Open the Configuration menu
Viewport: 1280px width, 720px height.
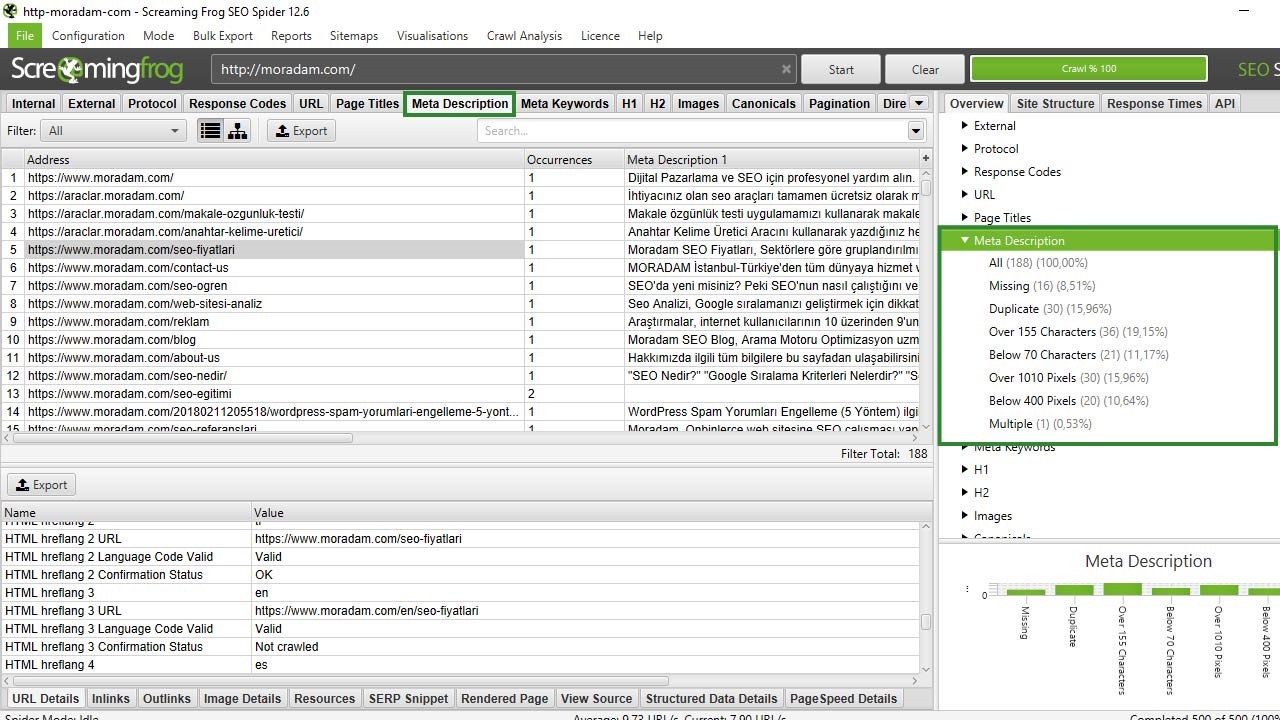coord(88,35)
